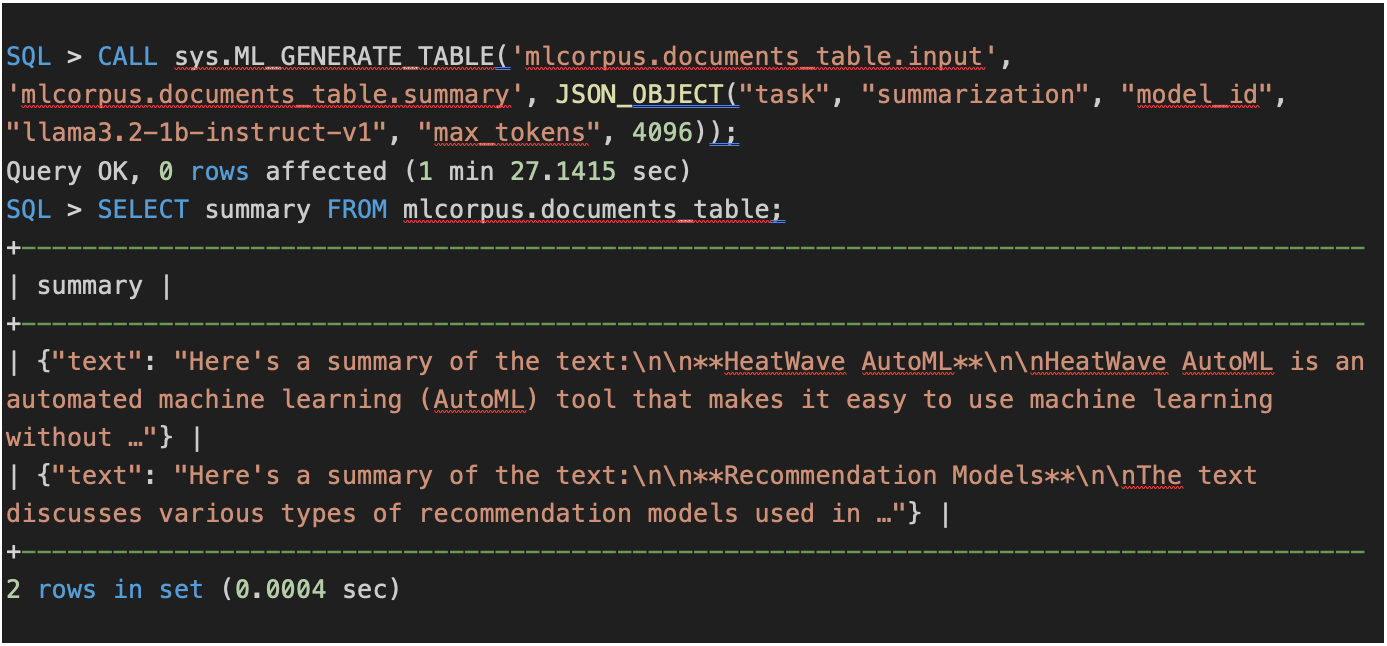This screenshot has width=1387, height=646.
Task: Click the SELECT keyword in the second query
Action: coord(143,209)
